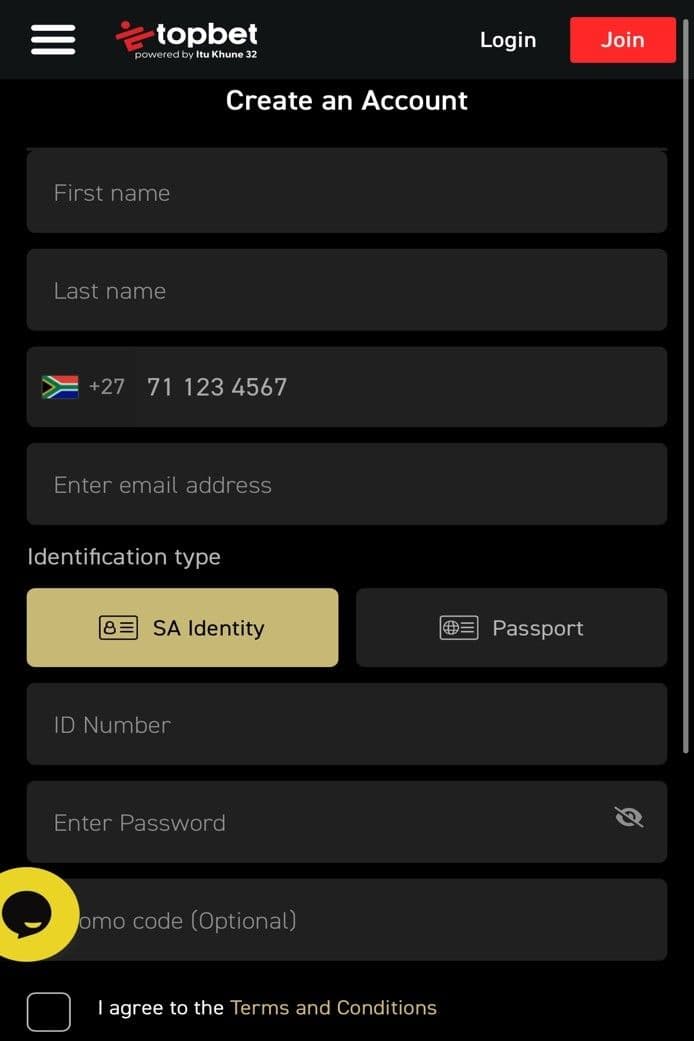The image size is (694, 1041).
Task: Click the SA Identity card icon
Action: (x=120, y=628)
